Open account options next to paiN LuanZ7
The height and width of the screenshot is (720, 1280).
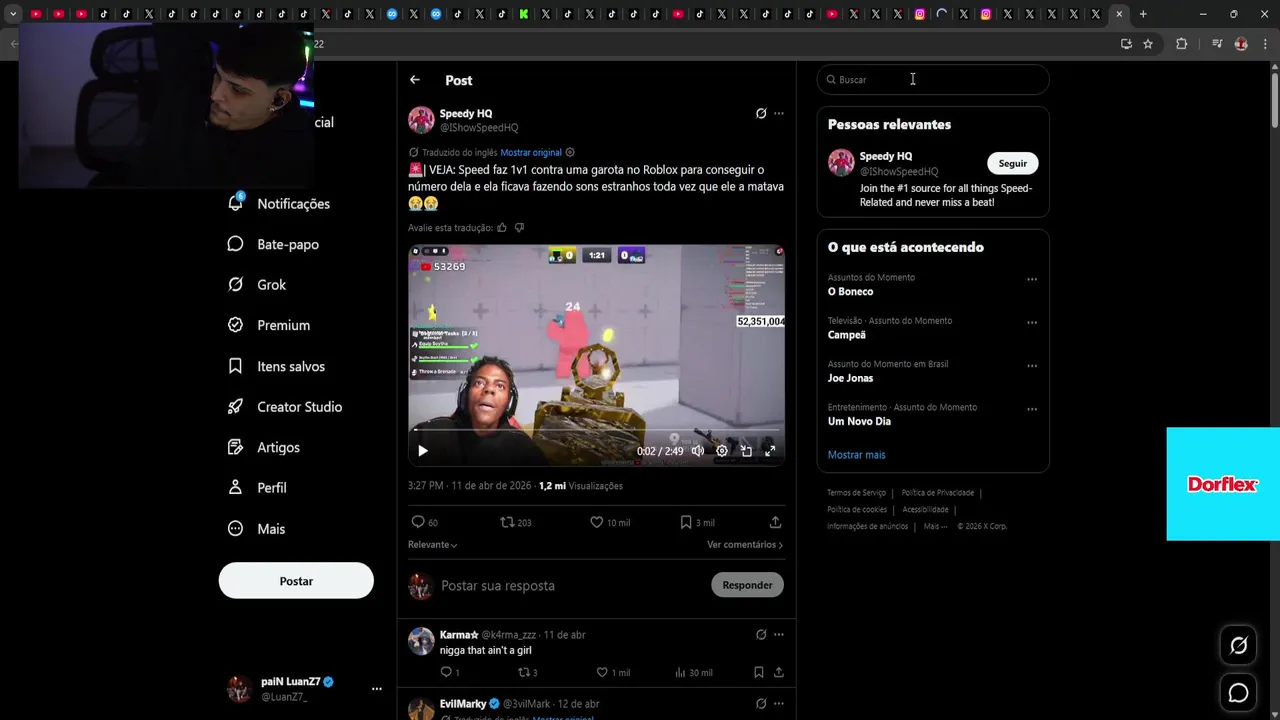(377, 689)
